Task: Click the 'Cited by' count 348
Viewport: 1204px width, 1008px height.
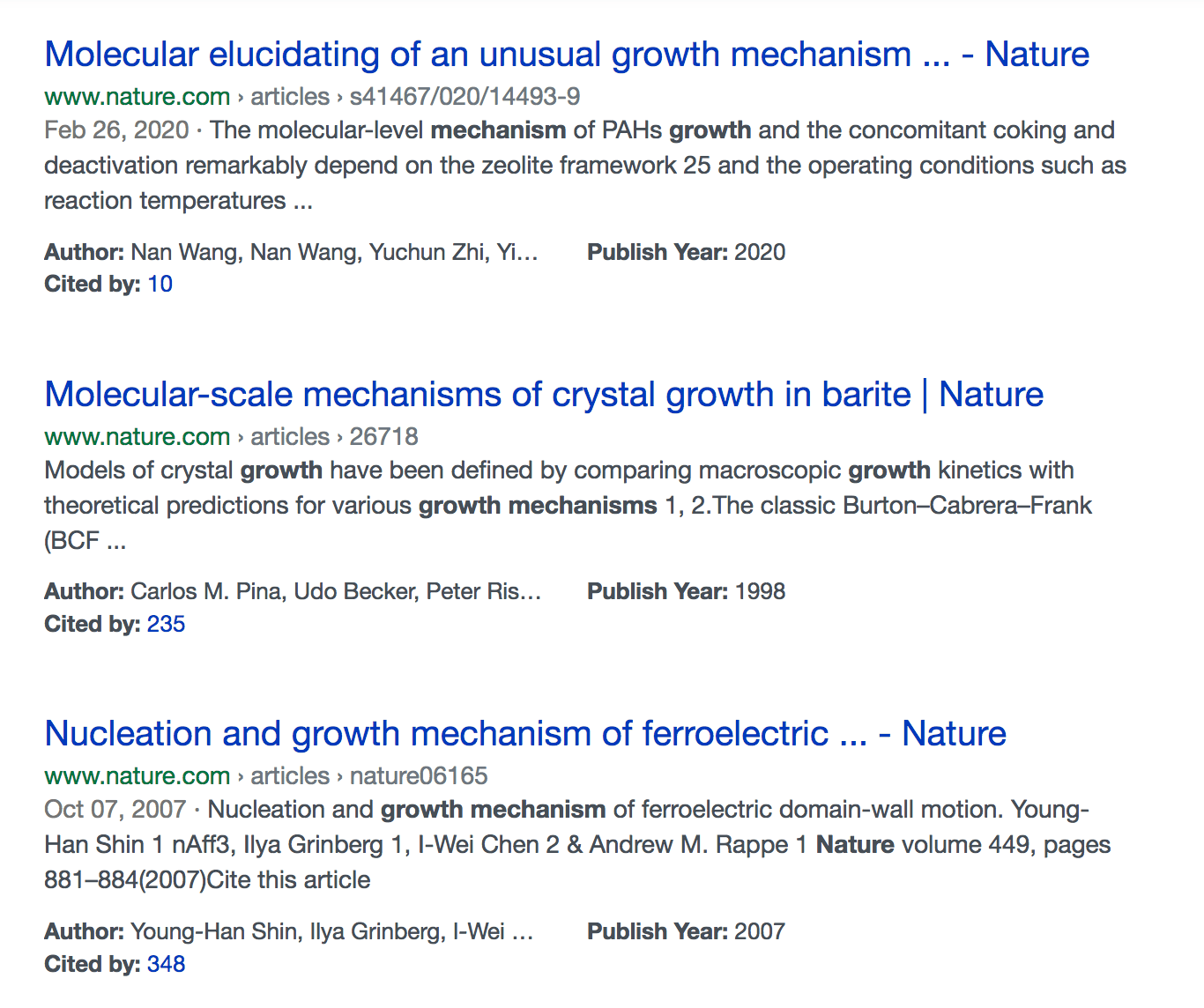Action: 166,964
